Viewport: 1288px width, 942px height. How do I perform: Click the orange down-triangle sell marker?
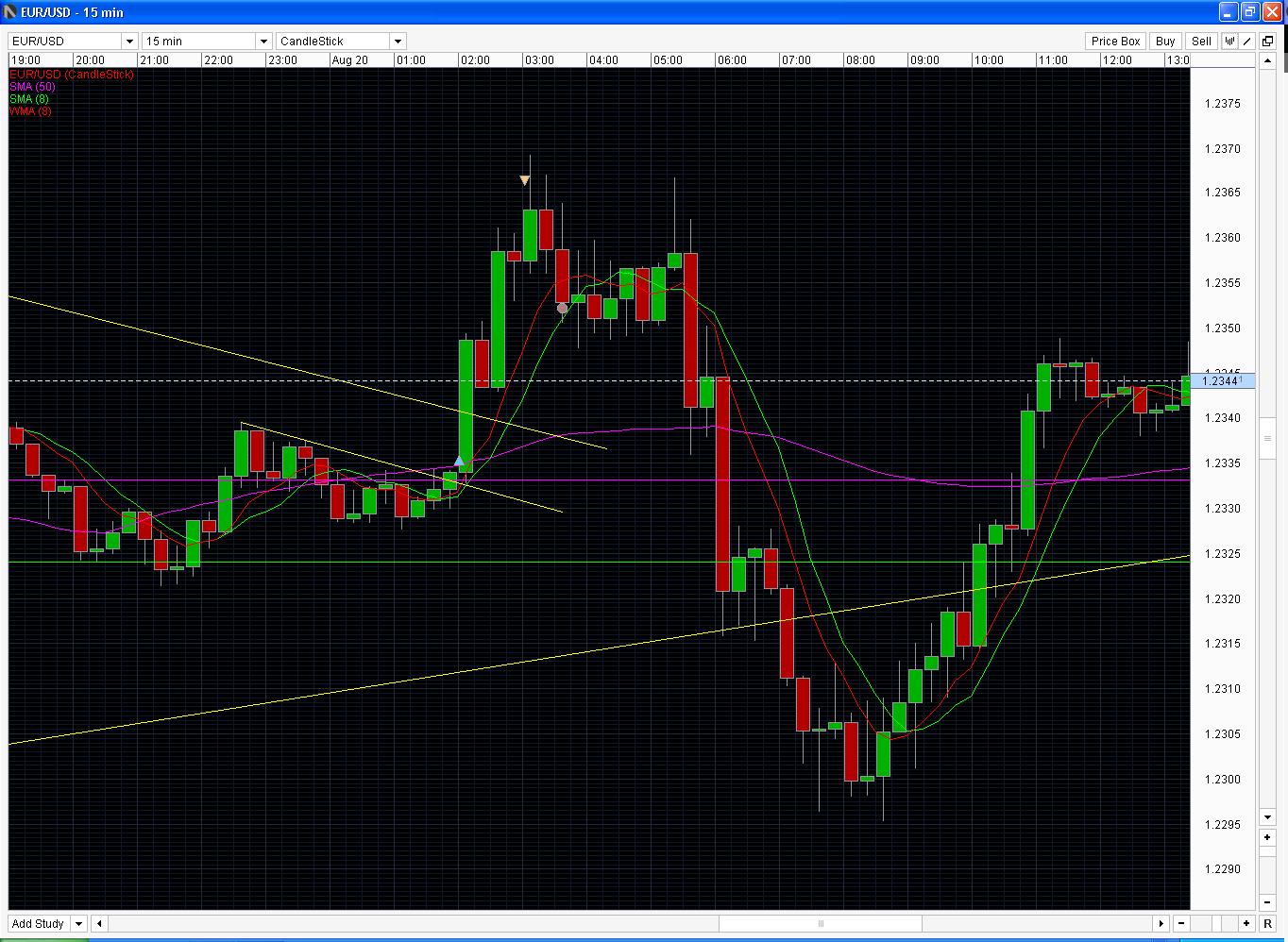(525, 179)
